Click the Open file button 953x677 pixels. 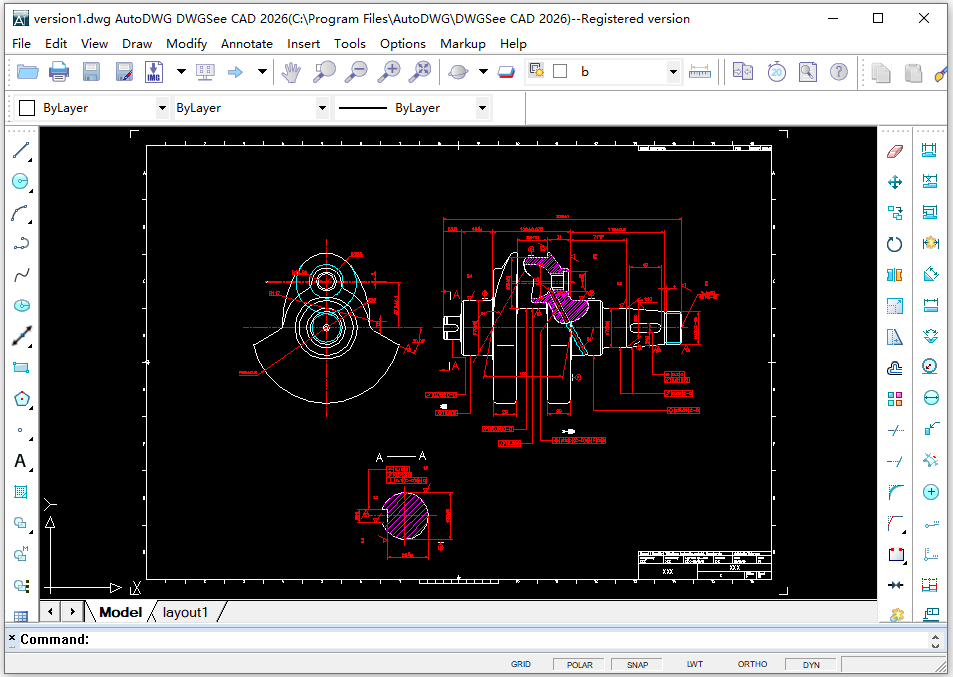coord(27,71)
